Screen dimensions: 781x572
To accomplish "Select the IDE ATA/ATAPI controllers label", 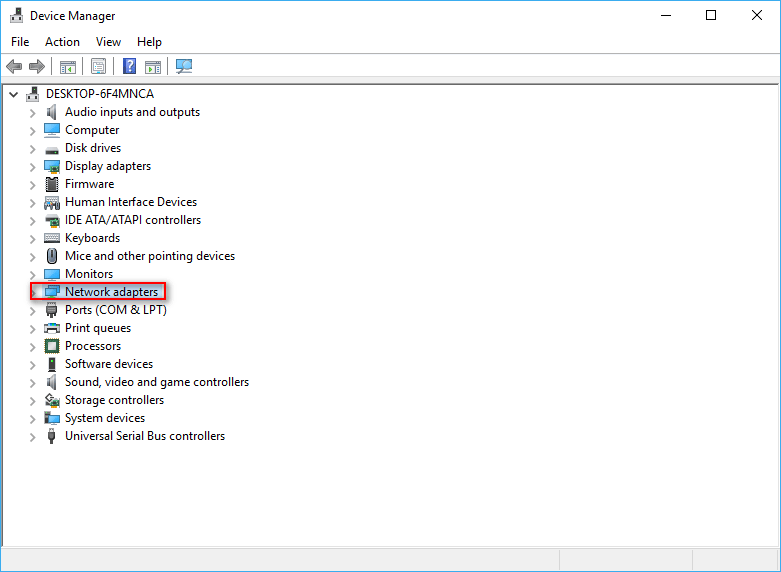I will 133,220.
